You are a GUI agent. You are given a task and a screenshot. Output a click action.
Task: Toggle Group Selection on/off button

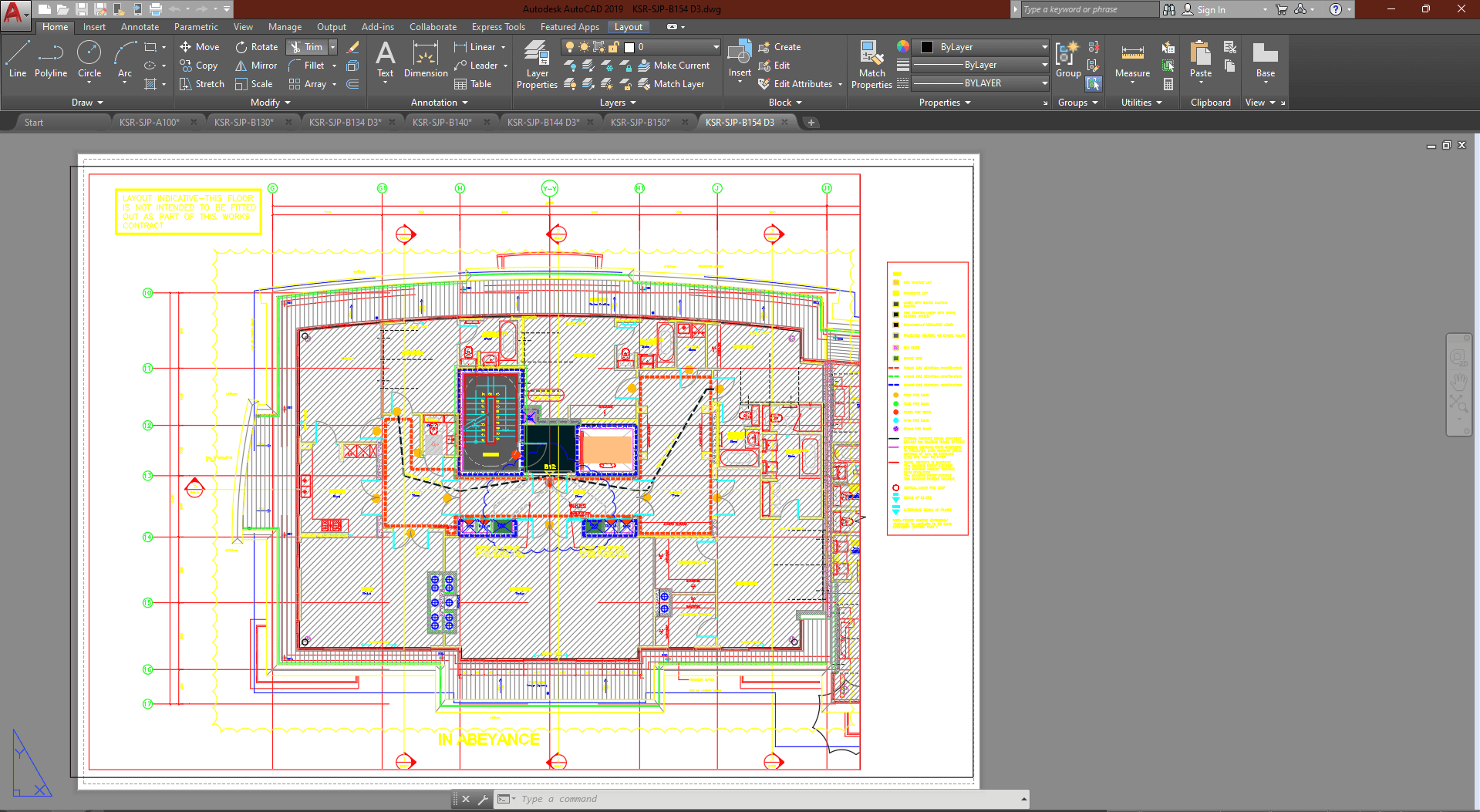[1094, 83]
